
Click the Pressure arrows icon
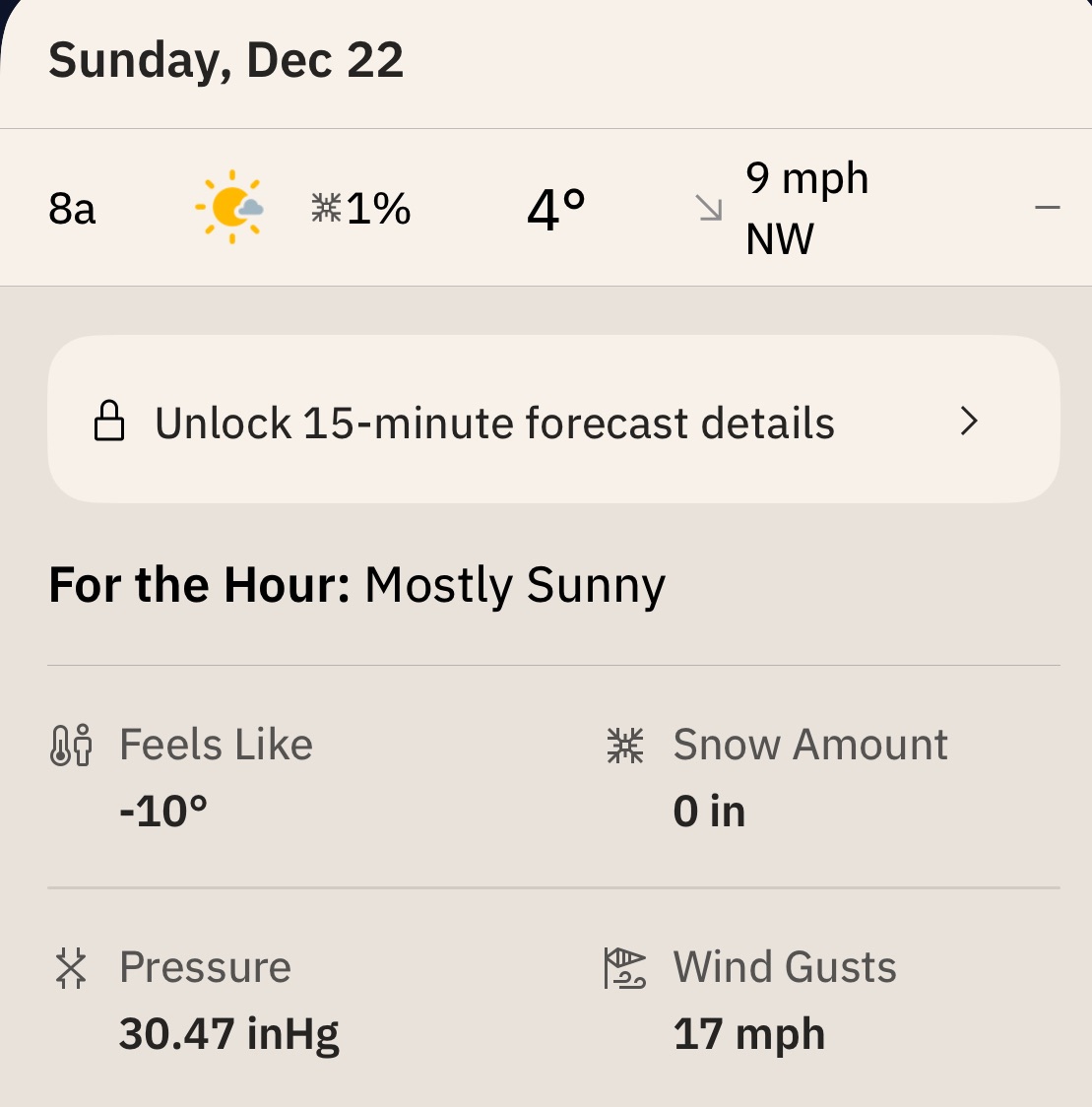tap(71, 968)
